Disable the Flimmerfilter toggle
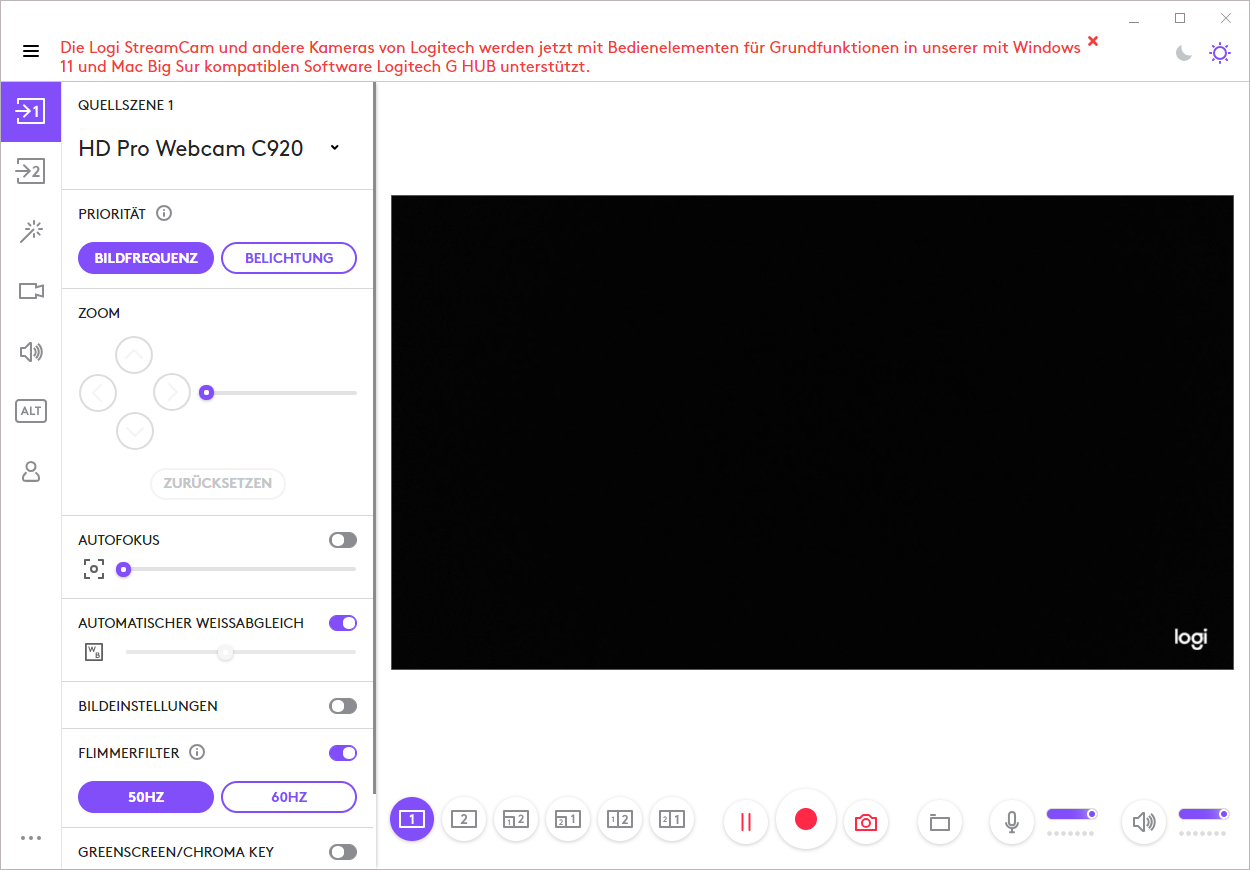 343,753
